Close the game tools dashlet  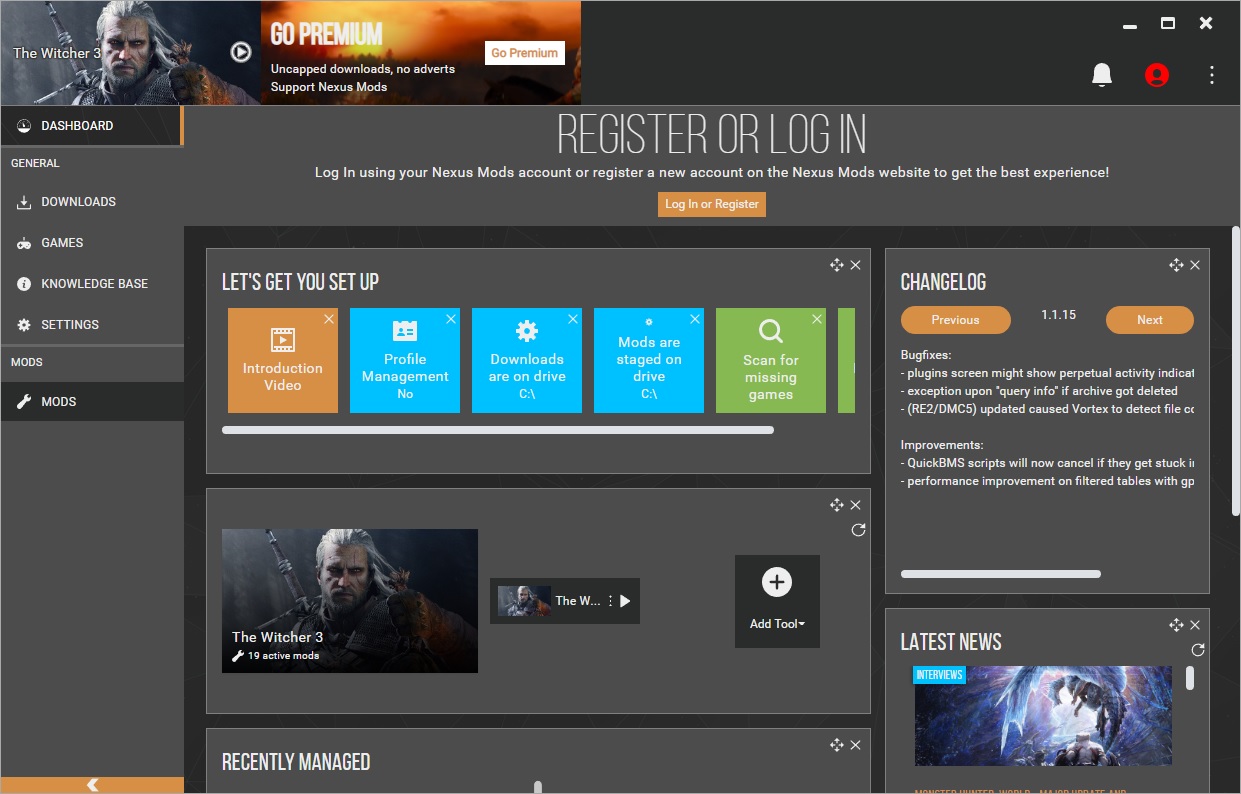(855, 505)
